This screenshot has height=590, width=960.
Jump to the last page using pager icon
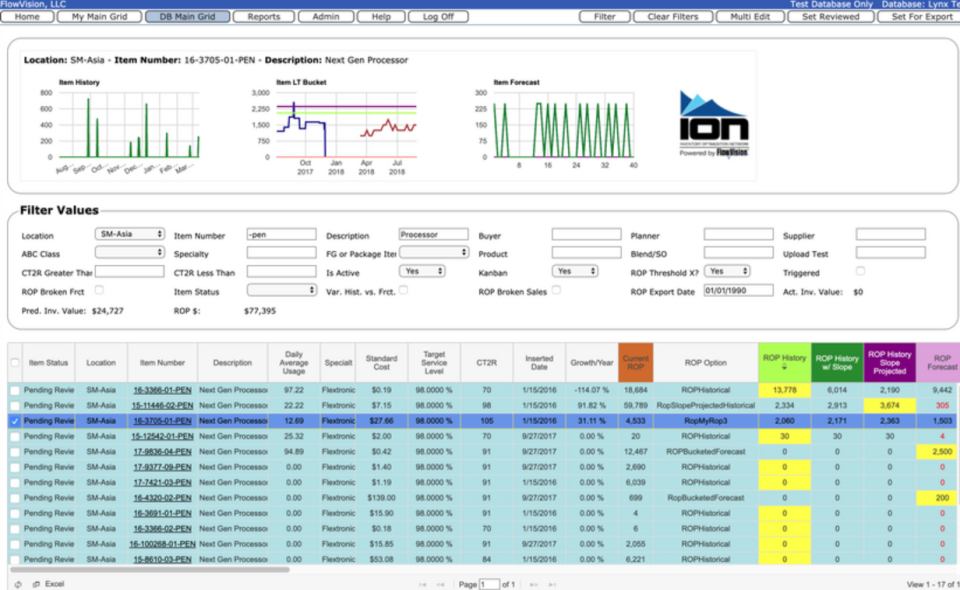(552, 584)
